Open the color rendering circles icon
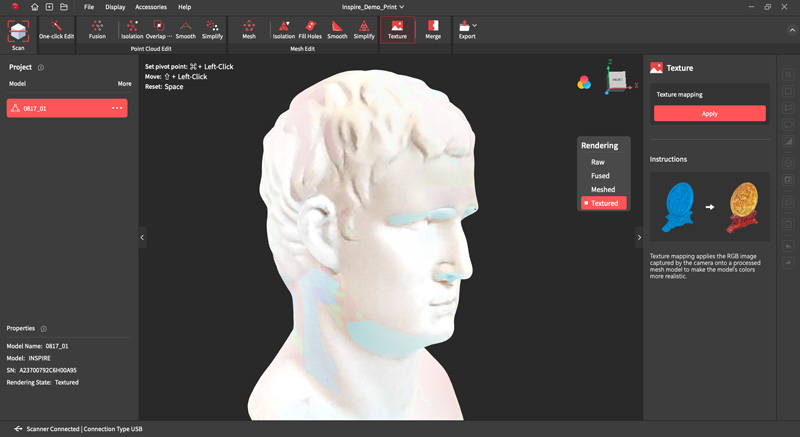Screen dimensions: 800x437 pos(584,82)
